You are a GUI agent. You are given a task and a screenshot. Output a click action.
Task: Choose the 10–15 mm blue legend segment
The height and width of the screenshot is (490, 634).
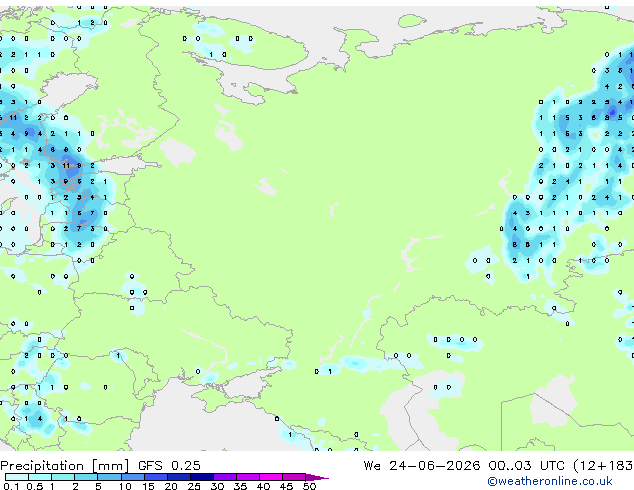point(133,477)
